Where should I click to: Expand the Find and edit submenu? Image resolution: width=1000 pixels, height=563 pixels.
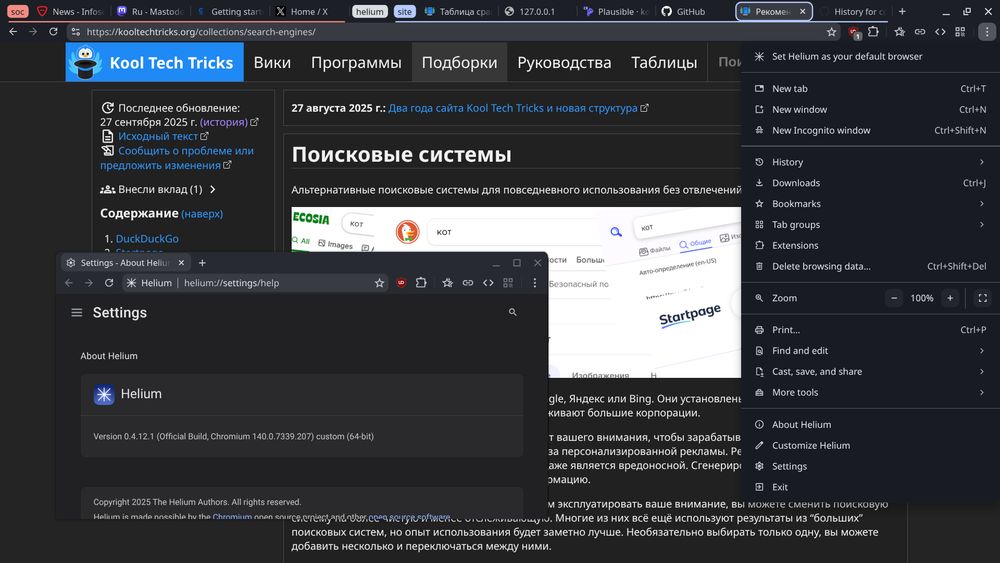[871, 351]
